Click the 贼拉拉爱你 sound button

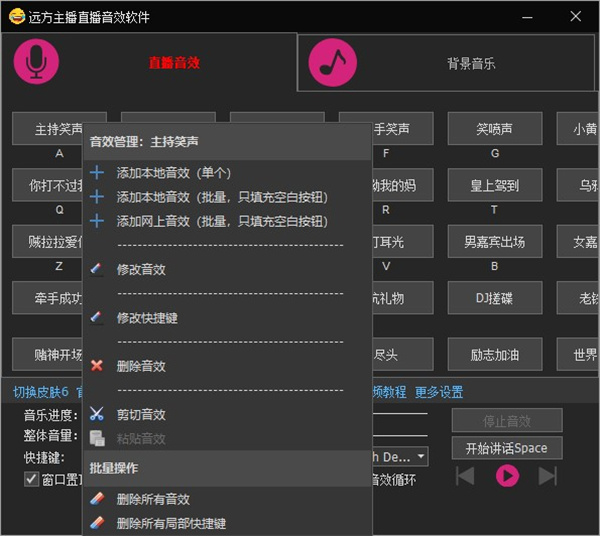coord(47,241)
